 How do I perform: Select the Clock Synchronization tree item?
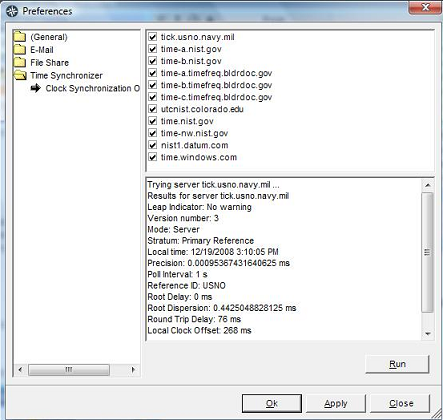tap(93, 88)
